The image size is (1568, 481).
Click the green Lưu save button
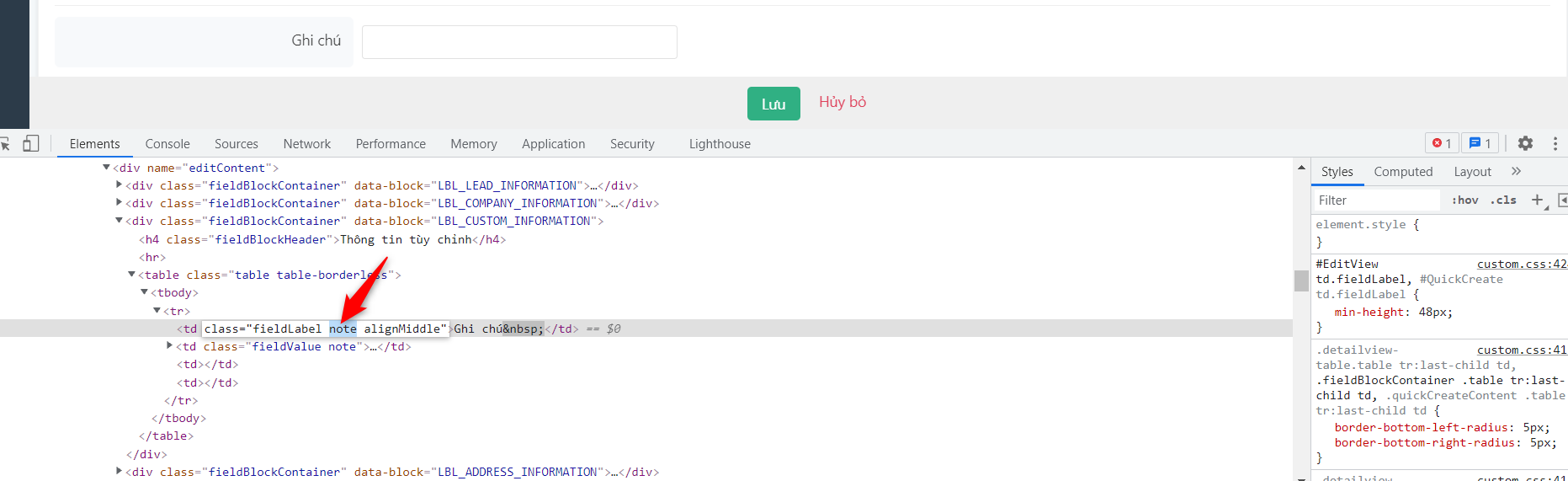(773, 104)
